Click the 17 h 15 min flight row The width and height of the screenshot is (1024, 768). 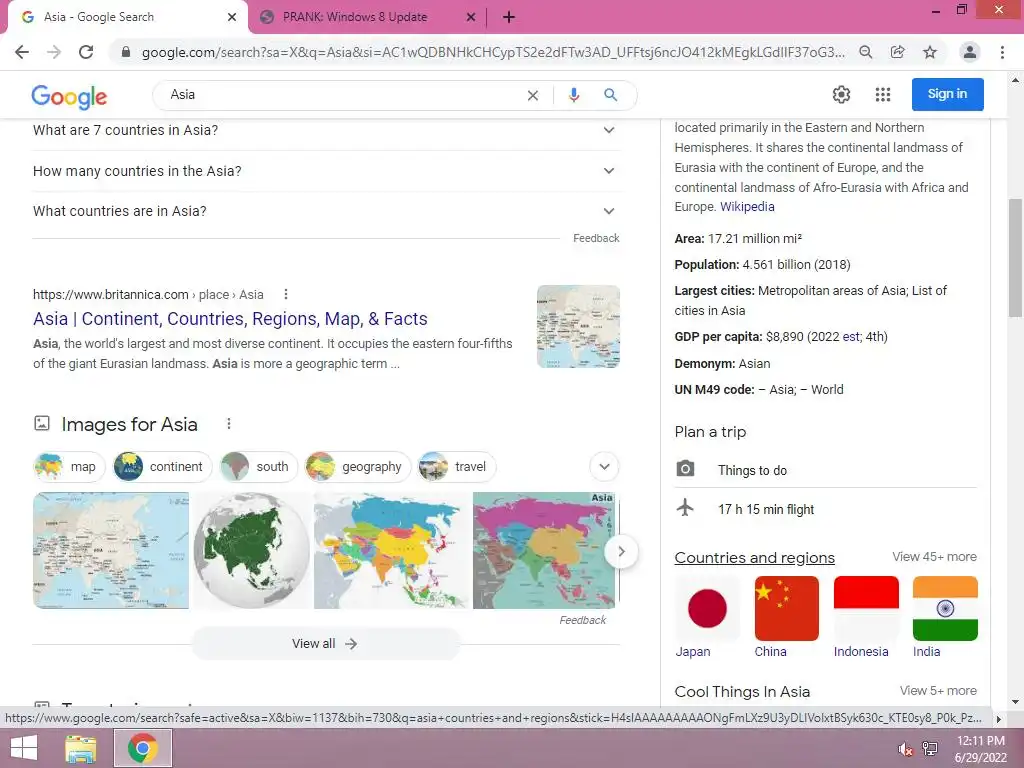coord(825,509)
